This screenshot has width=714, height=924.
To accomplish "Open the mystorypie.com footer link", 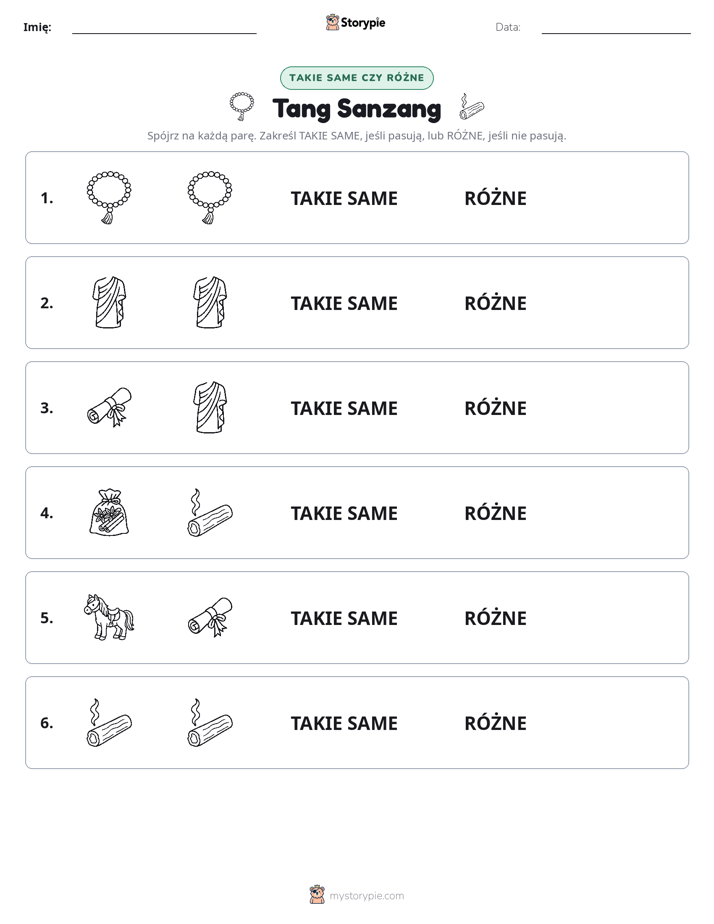I will point(357,895).
